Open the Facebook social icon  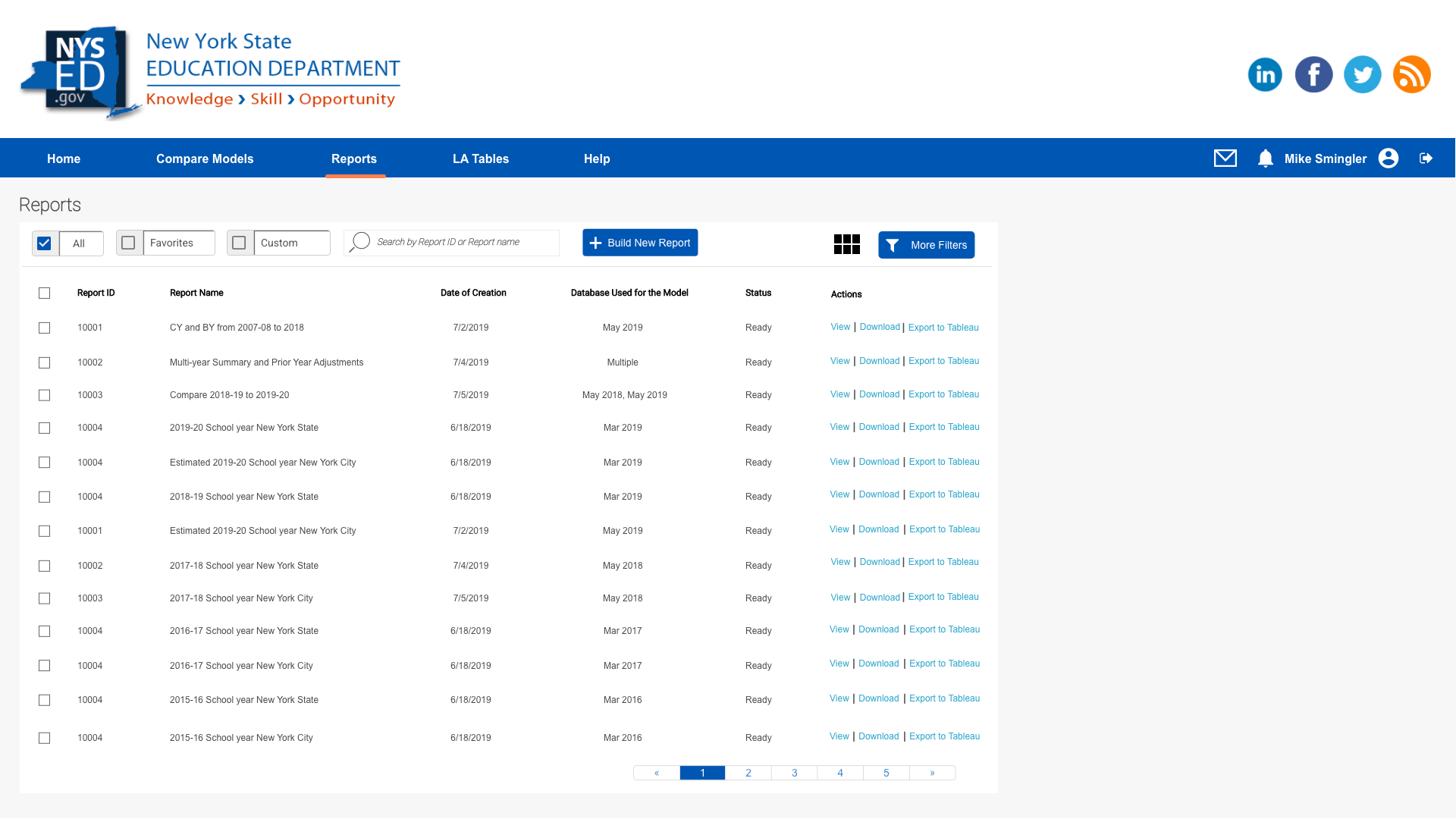1313,74
